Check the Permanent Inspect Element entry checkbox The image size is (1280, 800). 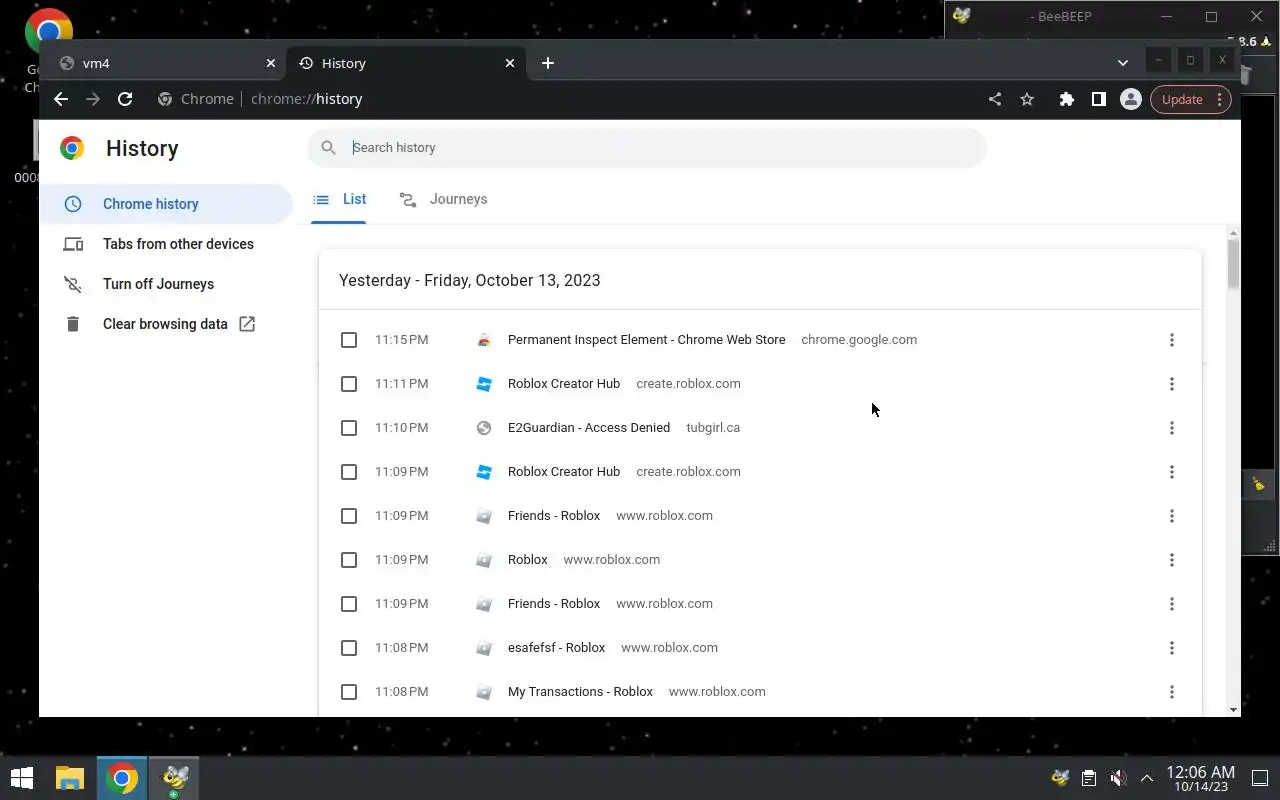[x=349, y=340]
